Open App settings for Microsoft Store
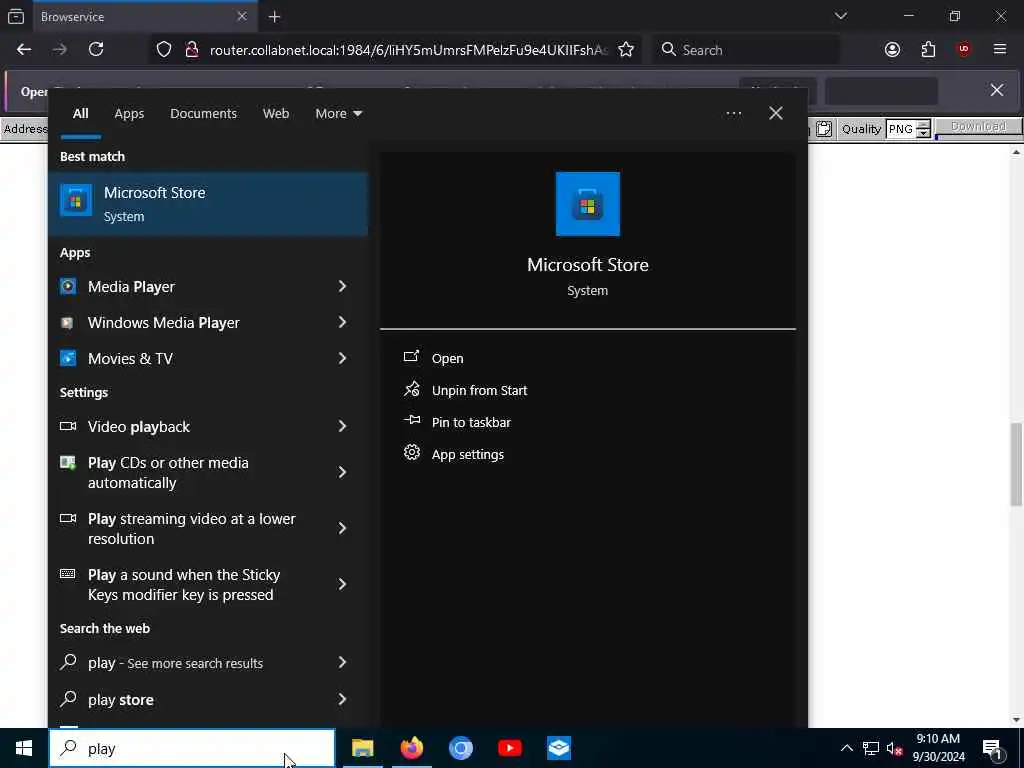The image size is (1024, 768). coord(468,454)
